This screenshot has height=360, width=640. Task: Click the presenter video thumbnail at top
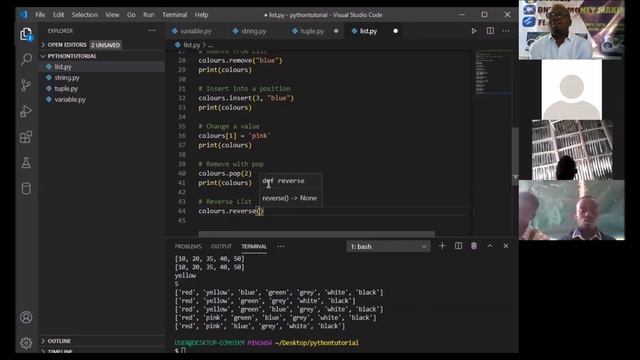(x=571, y=29)
